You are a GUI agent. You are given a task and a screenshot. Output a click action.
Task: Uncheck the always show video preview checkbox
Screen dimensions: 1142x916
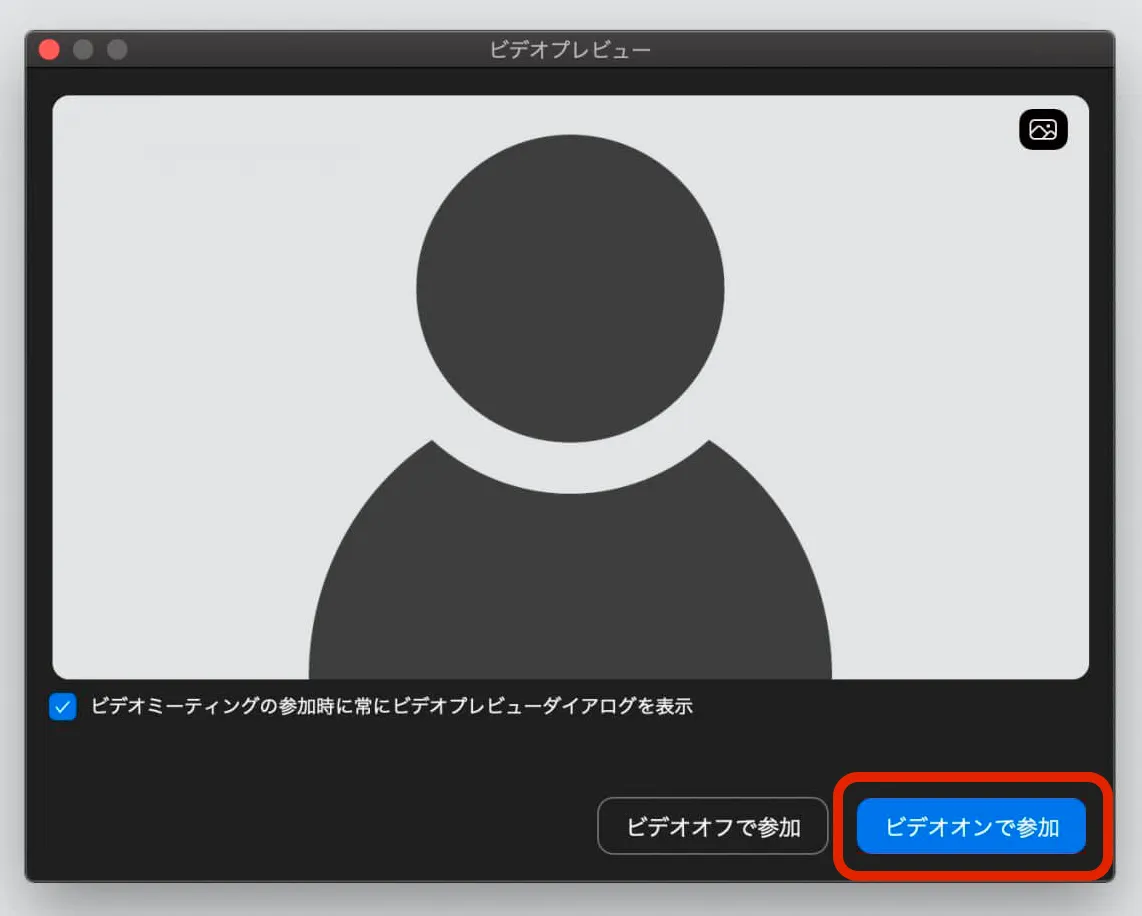pos(63,707)
